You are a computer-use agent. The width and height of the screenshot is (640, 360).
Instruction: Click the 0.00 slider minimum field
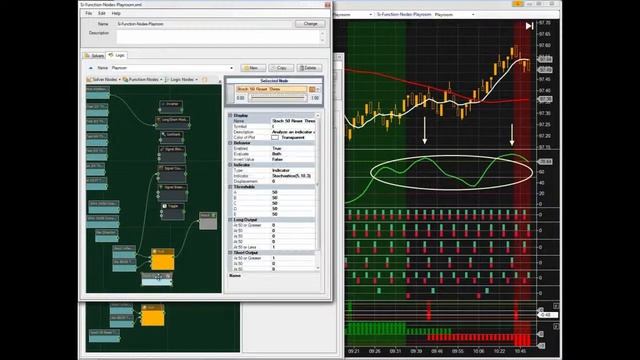point(240,98)
